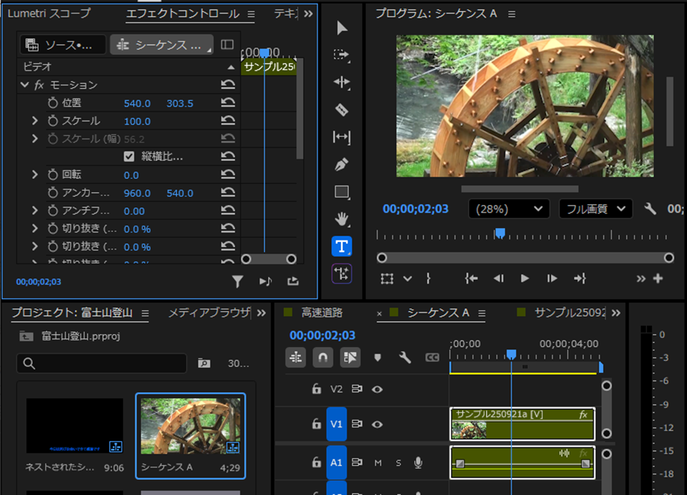Select the Hand tool
Viewport: 687px width, 495px height.
[342, 219]
